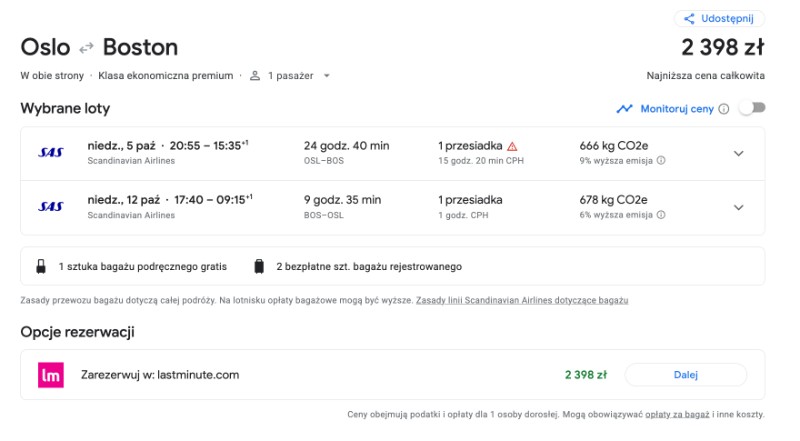
Task: Click the 1 pasażer label
Action: 291,76
